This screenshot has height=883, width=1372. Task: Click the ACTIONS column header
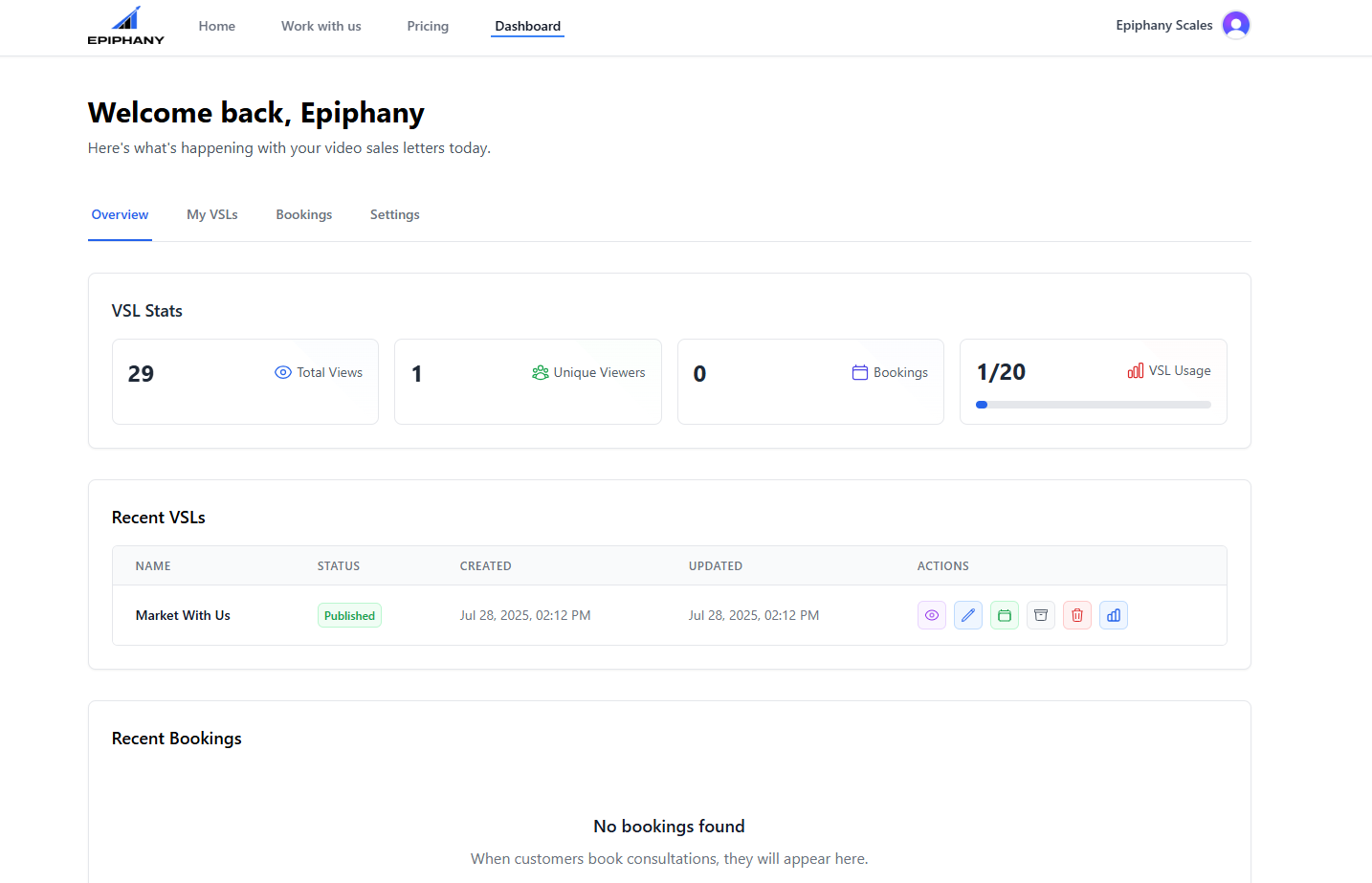[x=943, y=566]
